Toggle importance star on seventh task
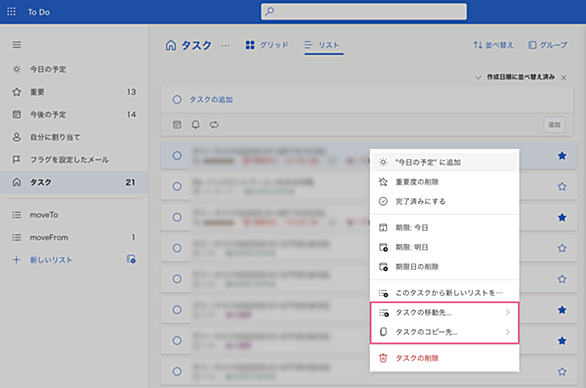586x388 pixels. click(x=562, y=341)
